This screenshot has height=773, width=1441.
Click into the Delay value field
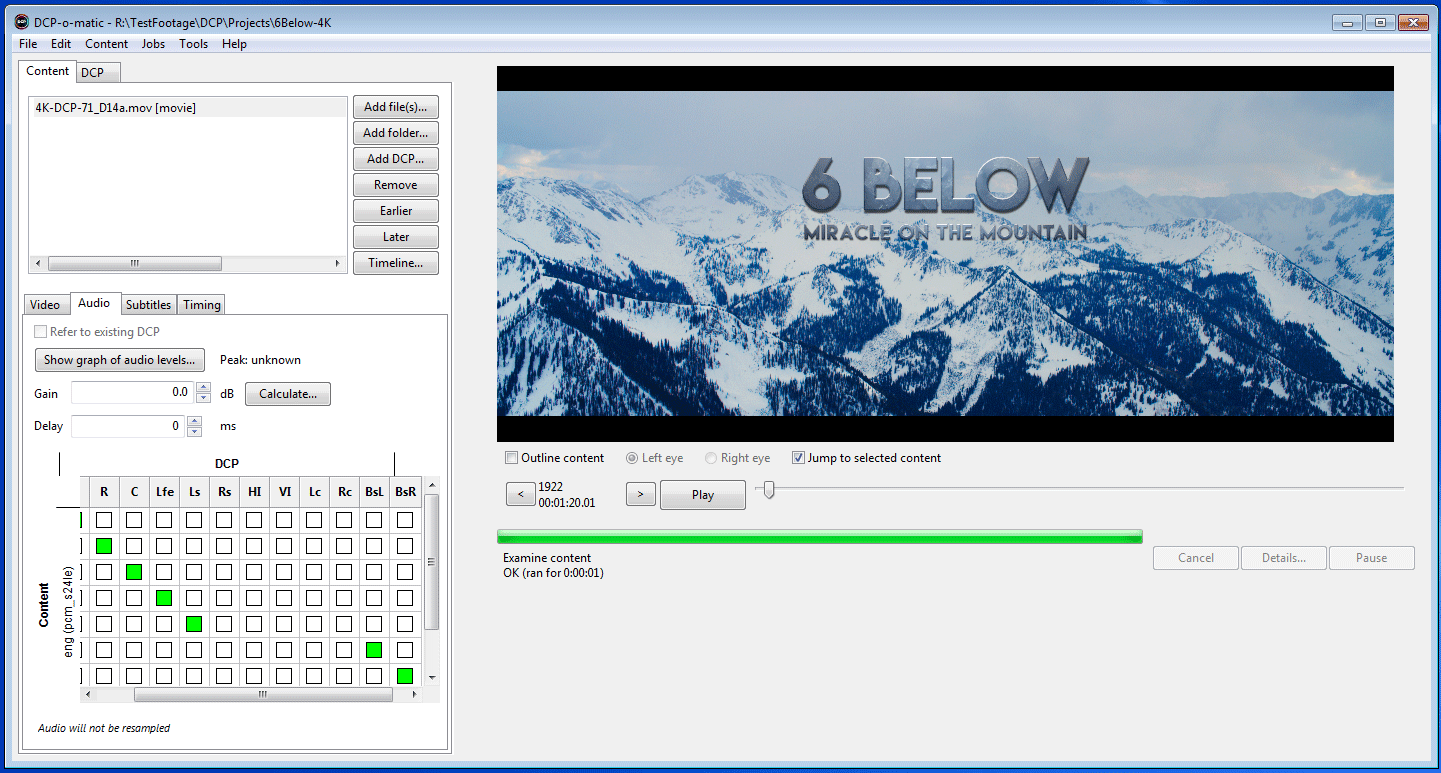click(x=128, y=426)
